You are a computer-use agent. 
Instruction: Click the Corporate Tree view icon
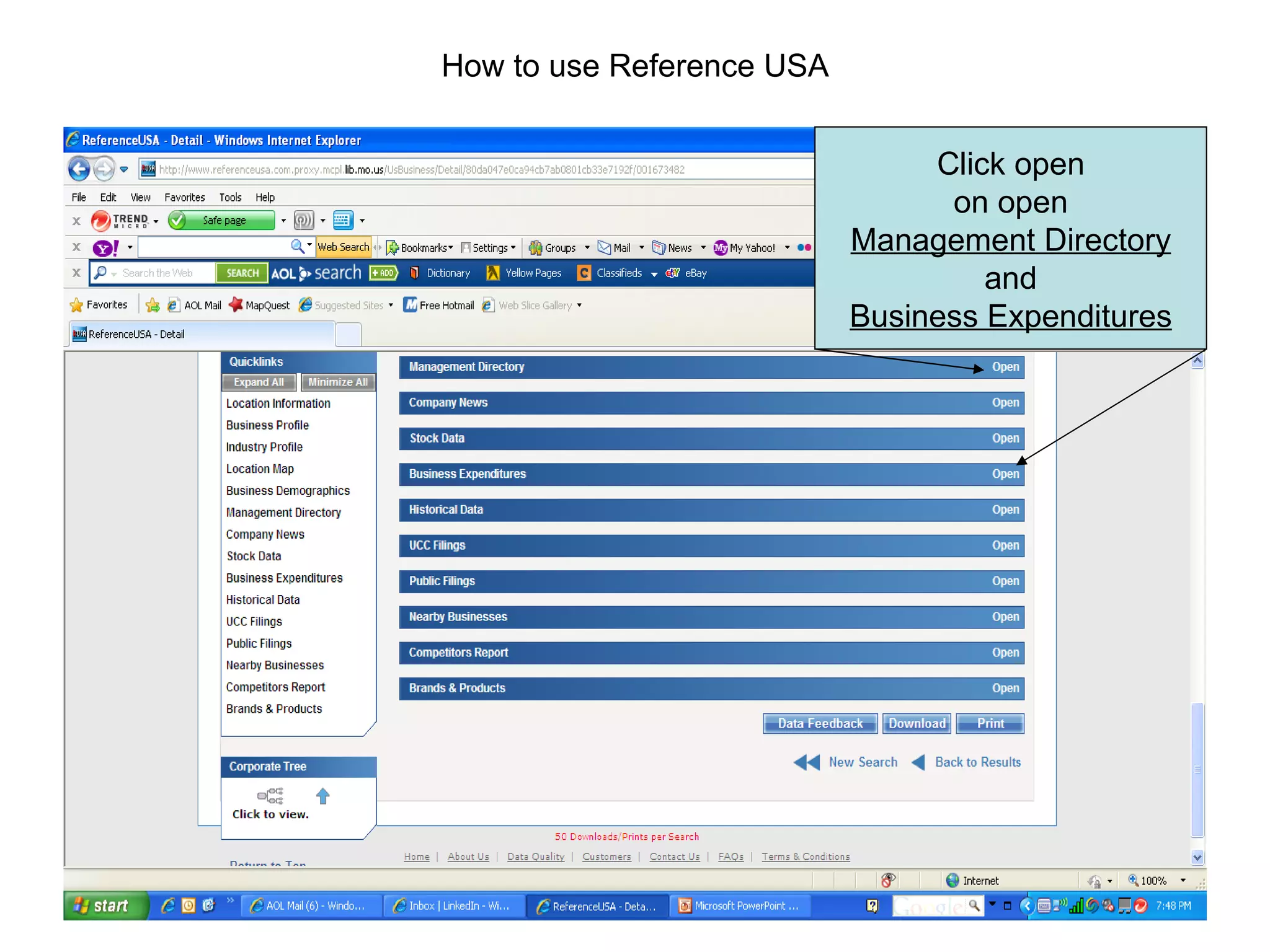tap(270, 796)
